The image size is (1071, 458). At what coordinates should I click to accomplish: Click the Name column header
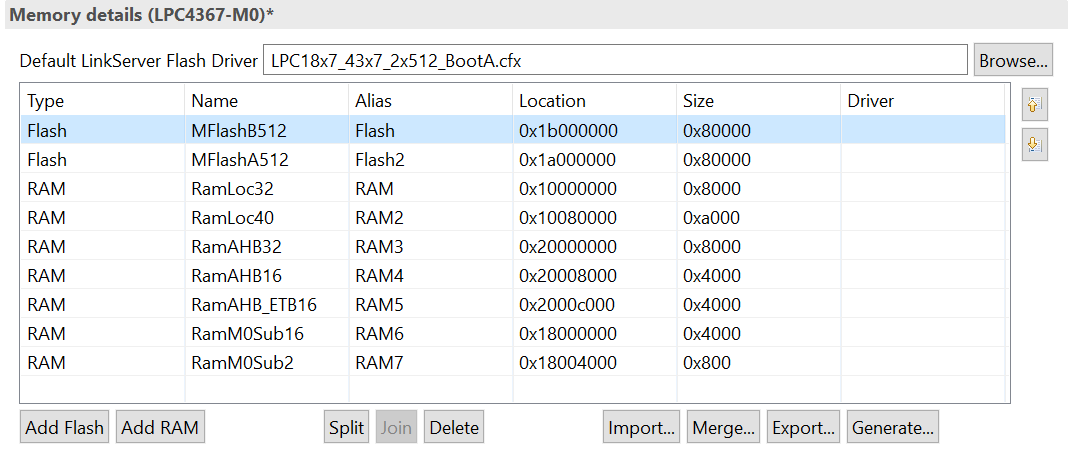(266, 101)
